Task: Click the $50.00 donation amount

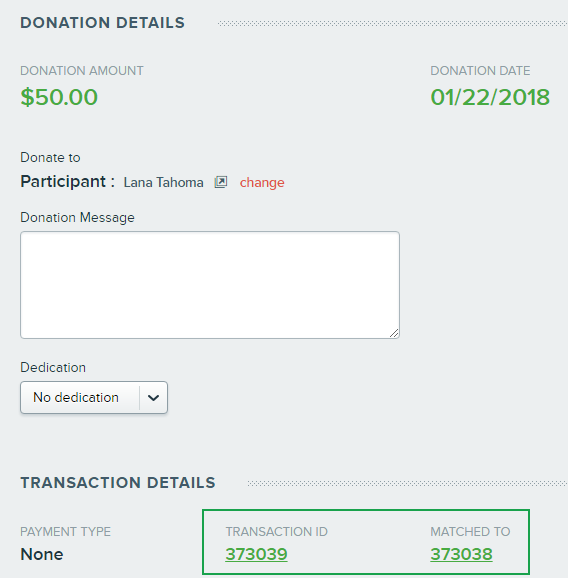Action: pyautogui.click(x=59, y=97)
